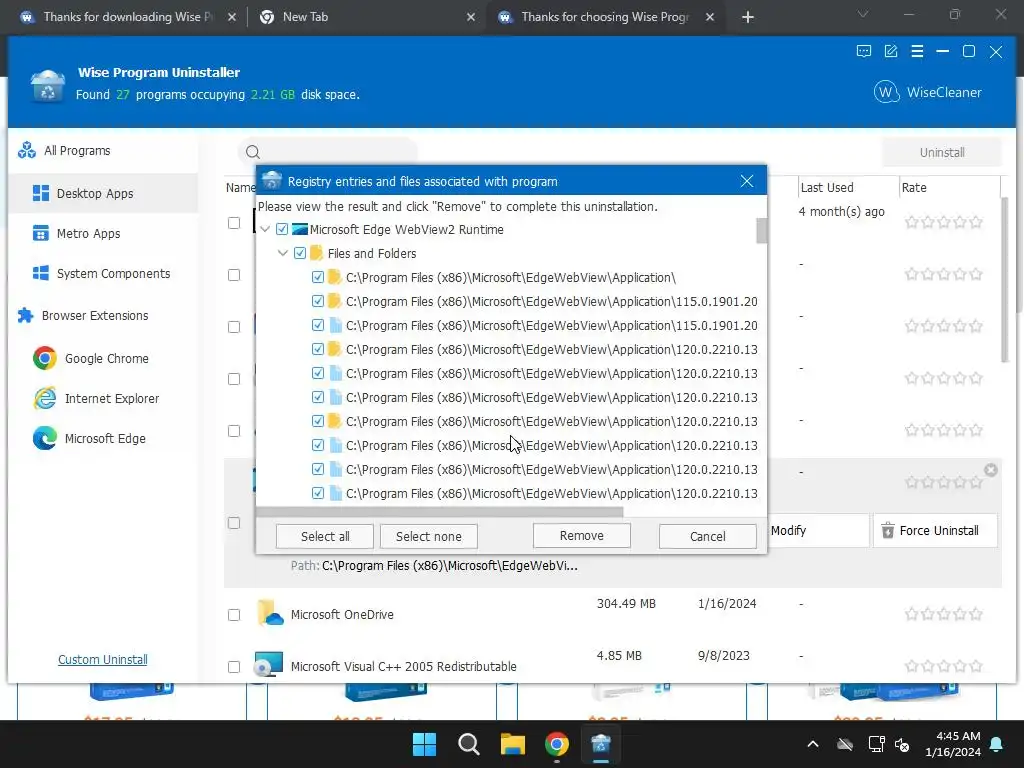The height and width of the screenshot is (768, 1024).
Task: Click the Force Uninstall button
Action: (x=935, y=530)
